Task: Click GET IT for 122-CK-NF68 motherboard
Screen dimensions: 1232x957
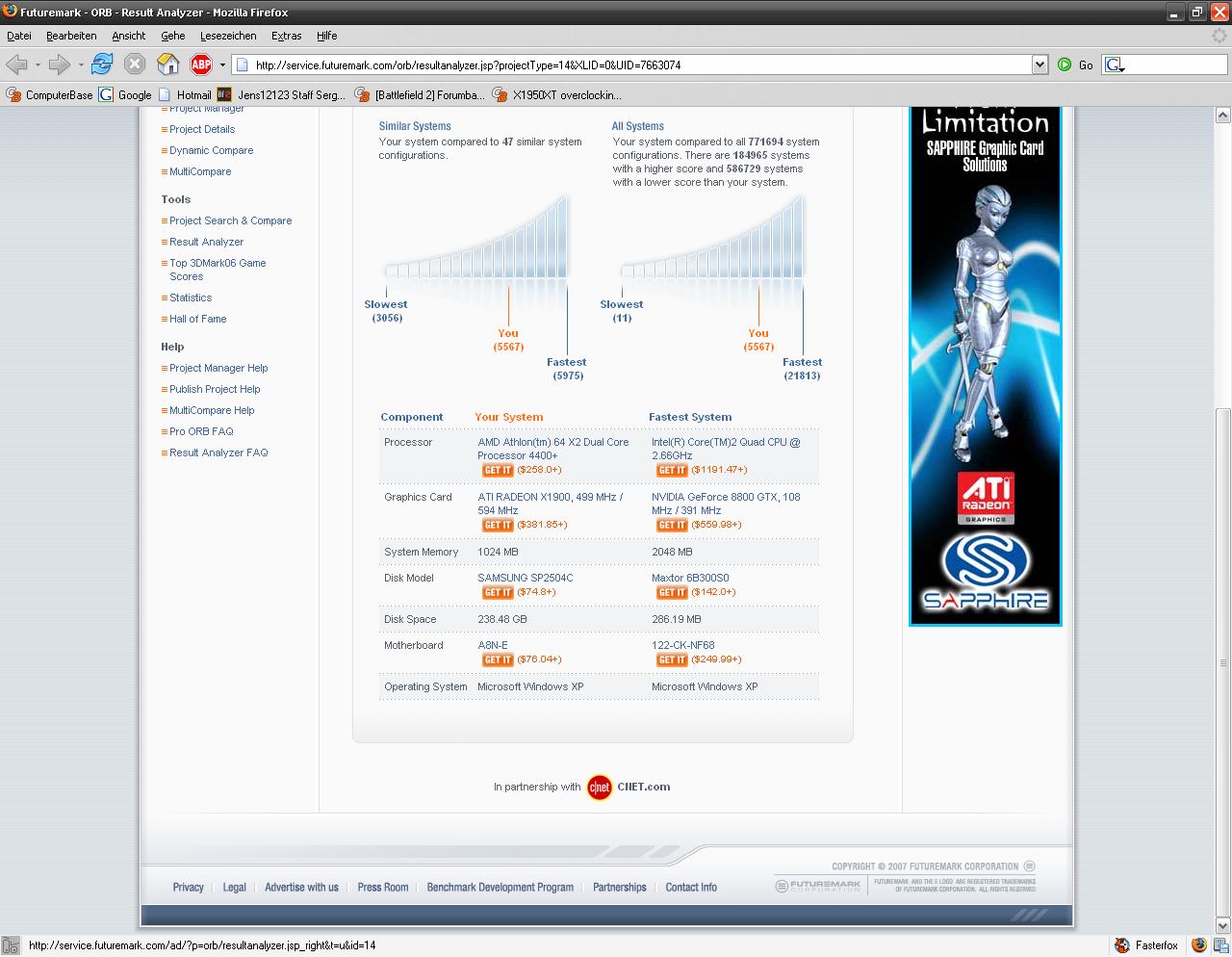Action: pos(672,660)
